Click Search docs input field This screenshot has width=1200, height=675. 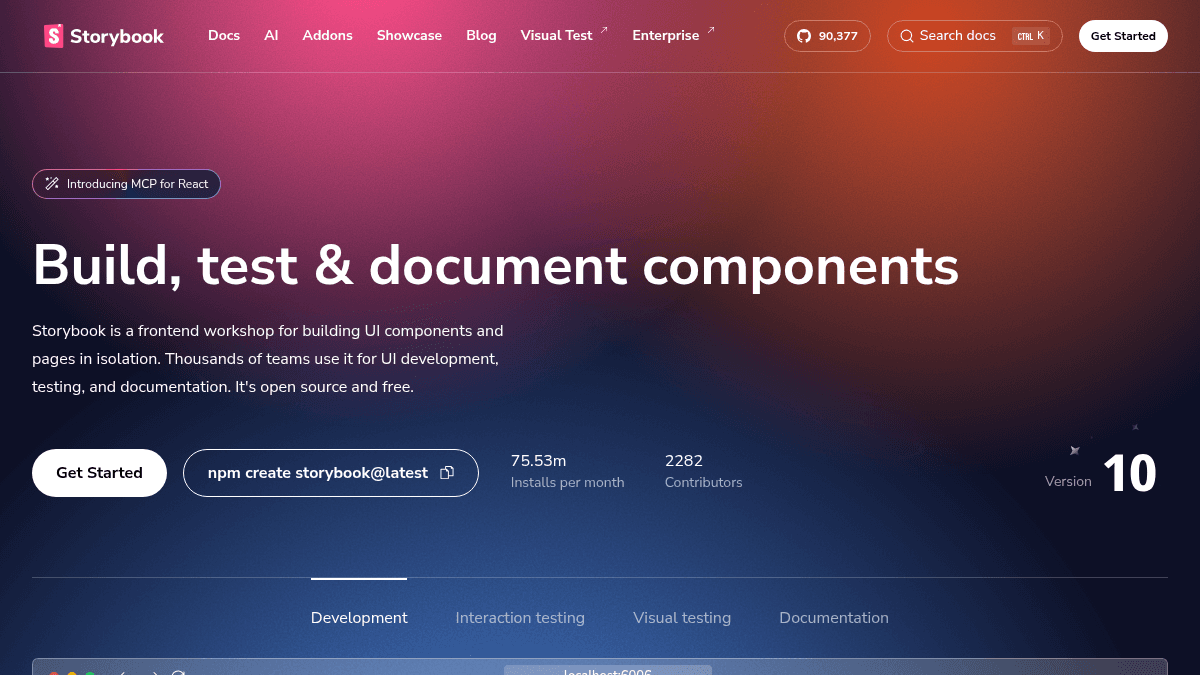click(x=974, y=36)
